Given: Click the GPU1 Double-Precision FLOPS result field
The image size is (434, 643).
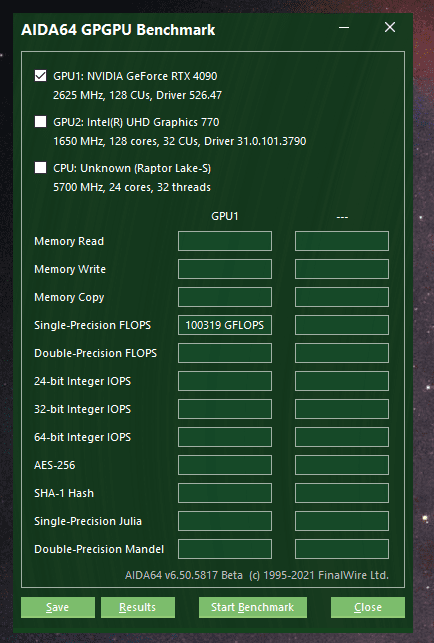Looking at the screenshot, I should (225, 353).
